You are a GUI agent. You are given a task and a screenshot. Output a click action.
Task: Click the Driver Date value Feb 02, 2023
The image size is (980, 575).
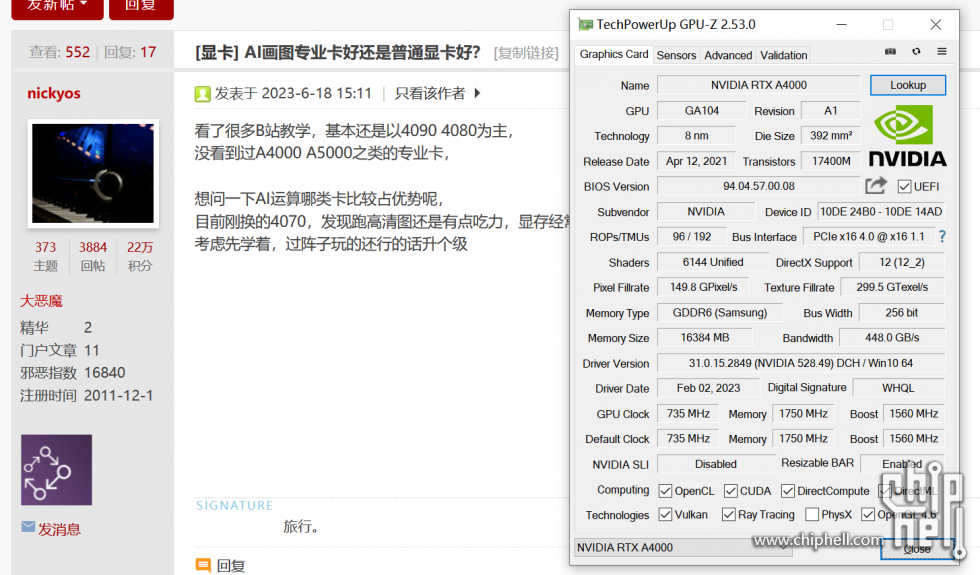click(x=708, y=388)
